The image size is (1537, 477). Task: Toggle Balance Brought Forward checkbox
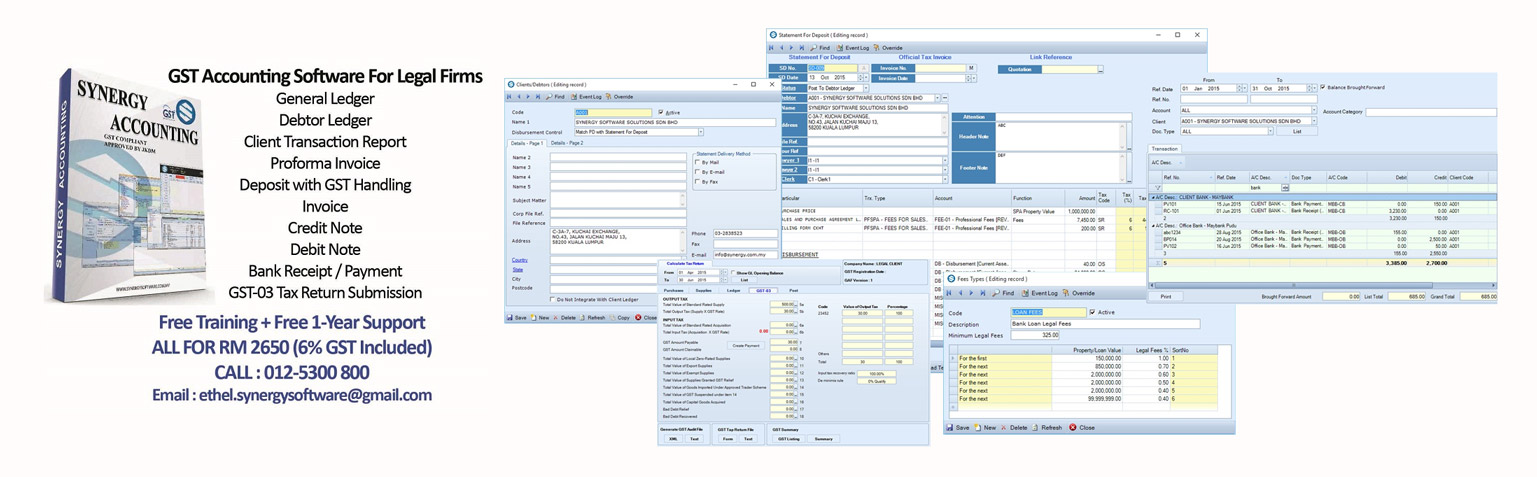coord(1323,87)
